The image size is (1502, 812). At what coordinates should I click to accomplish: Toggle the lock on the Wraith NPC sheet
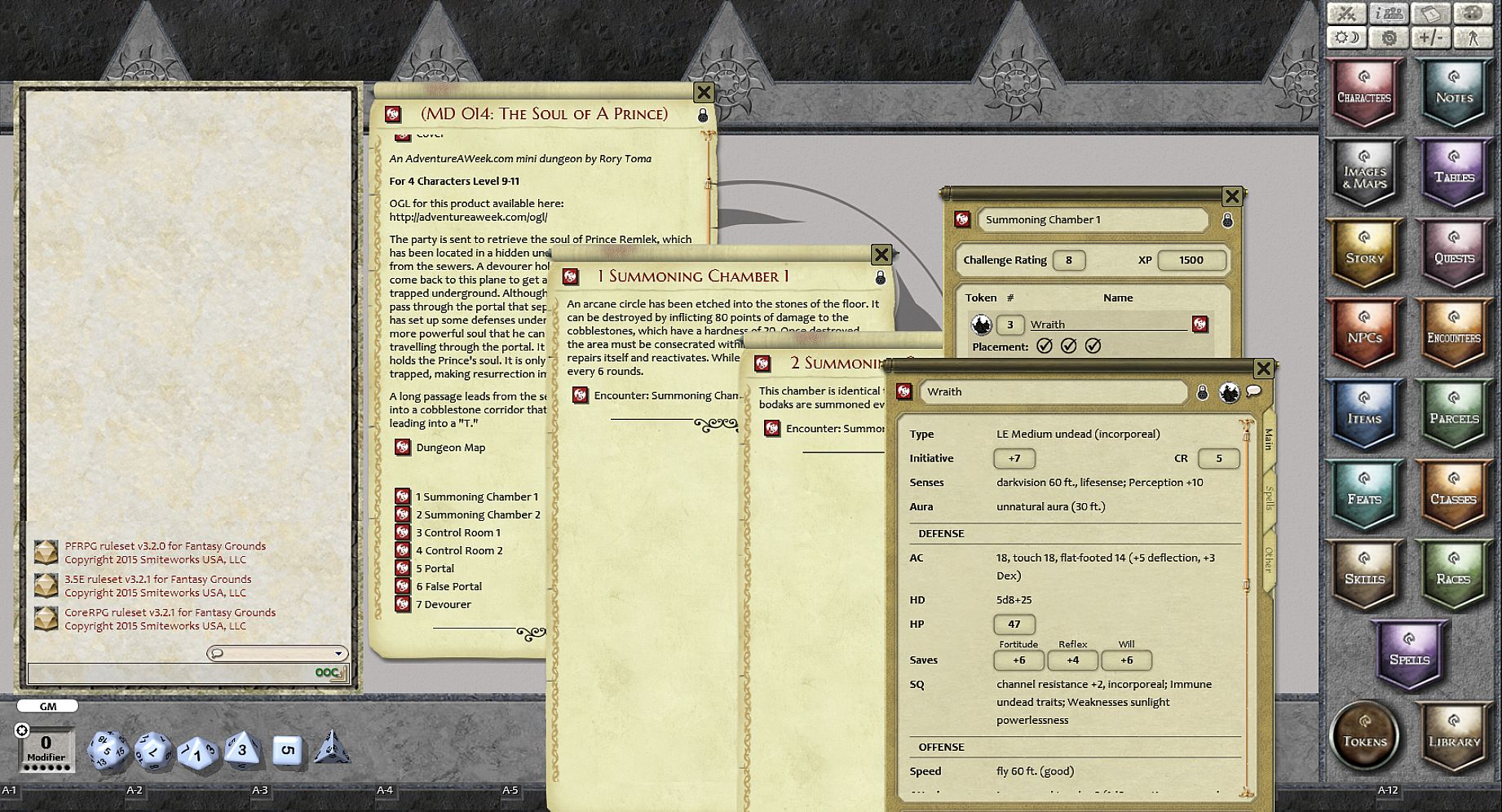(1202, 393)
